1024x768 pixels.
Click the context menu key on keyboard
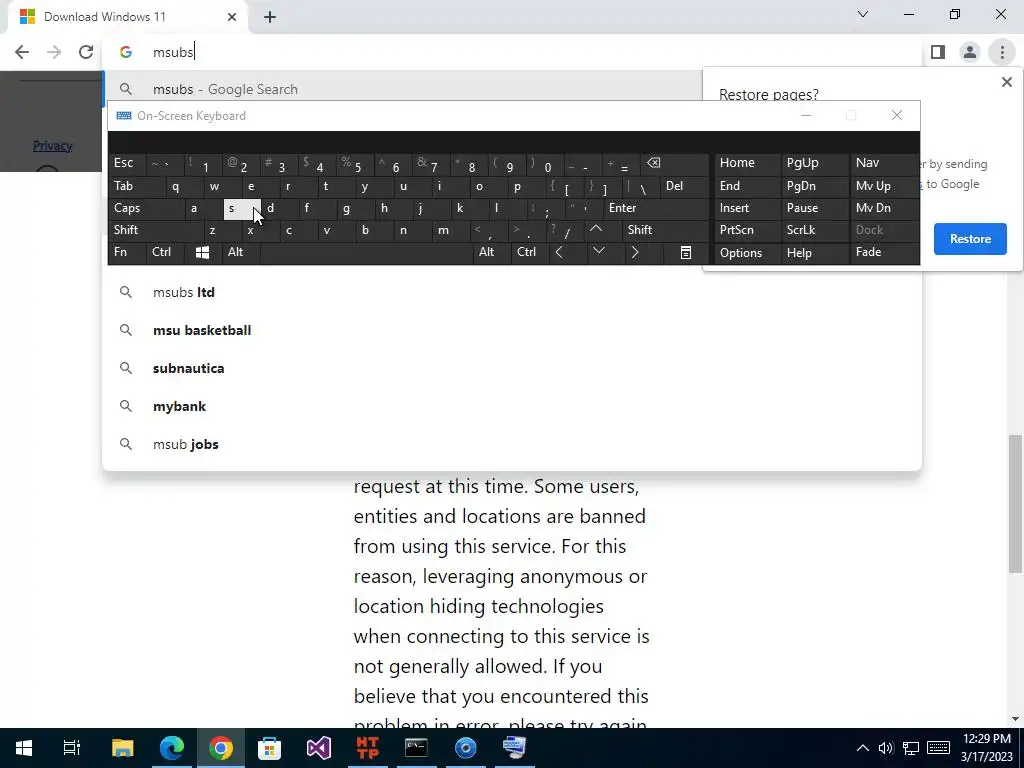coord(686,253)
